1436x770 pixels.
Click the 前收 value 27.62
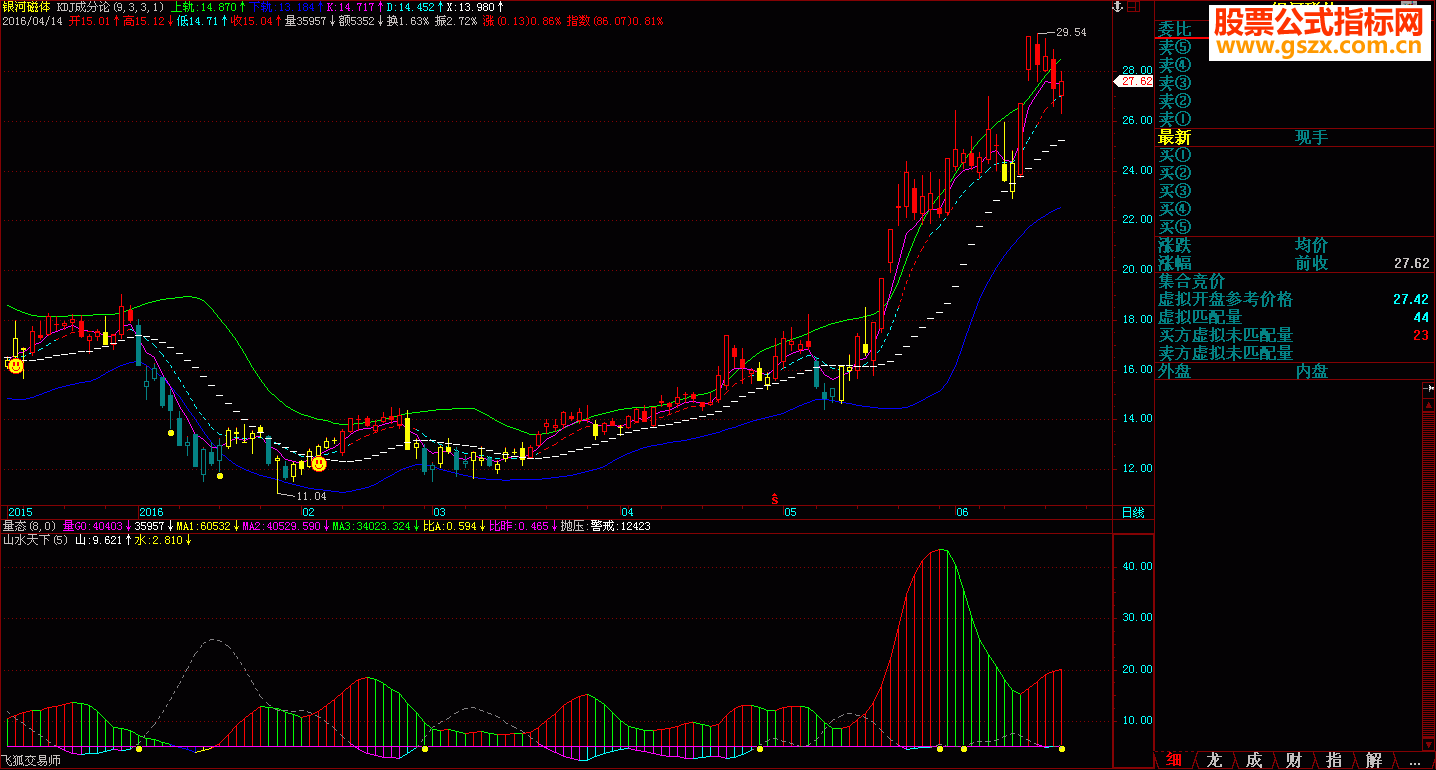1411,263
